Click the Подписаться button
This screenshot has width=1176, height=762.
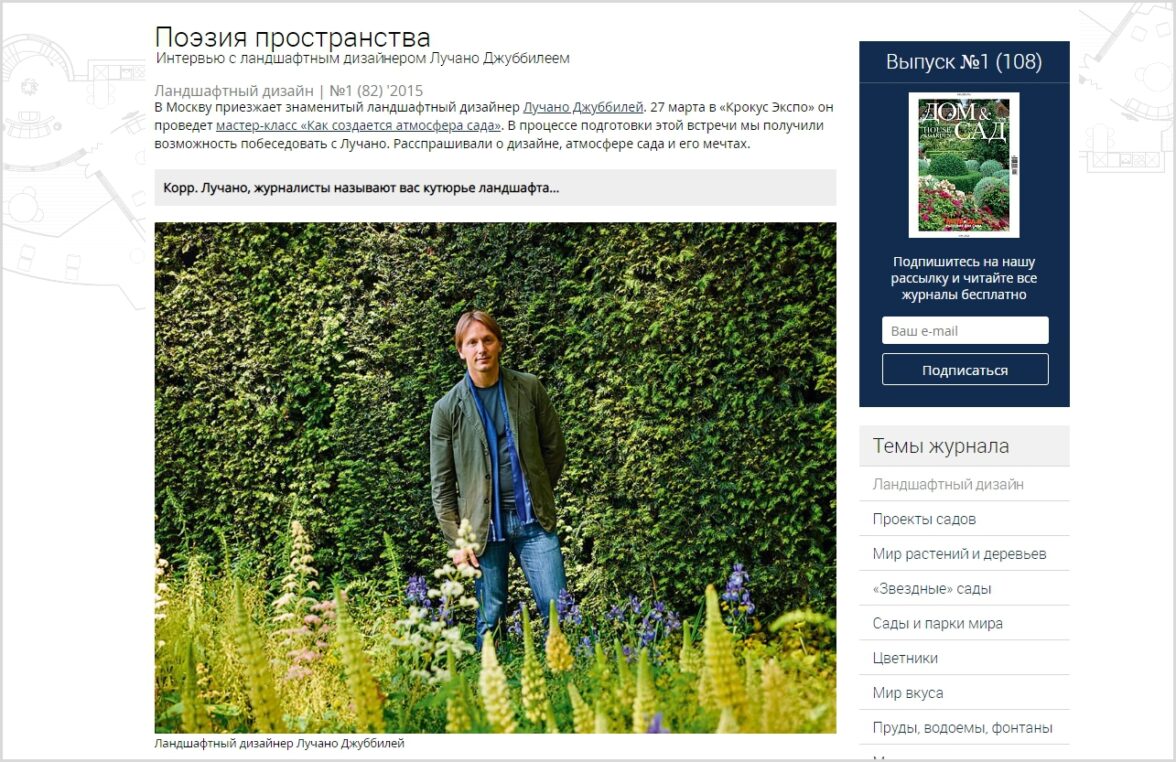point(964,370)
